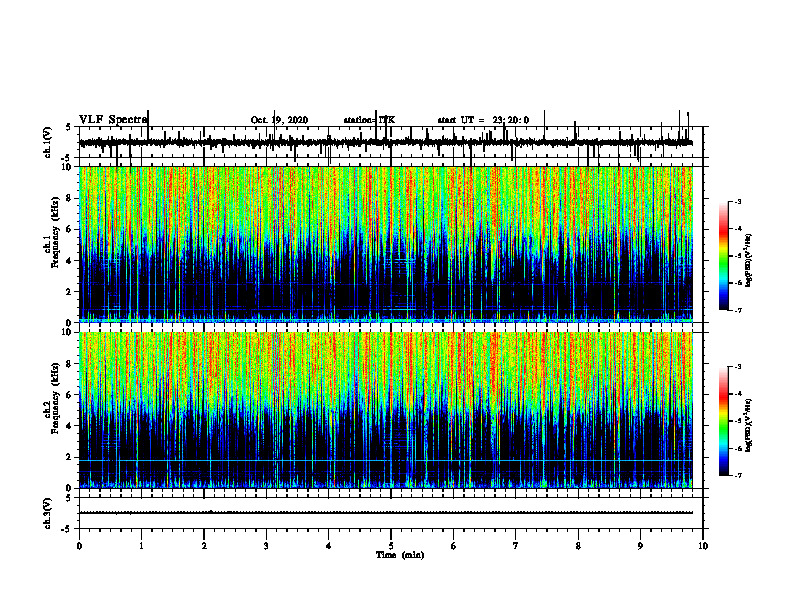792x612 pixels.
Task: Click the "8" tick on the time axis
Action: (578, 546)
